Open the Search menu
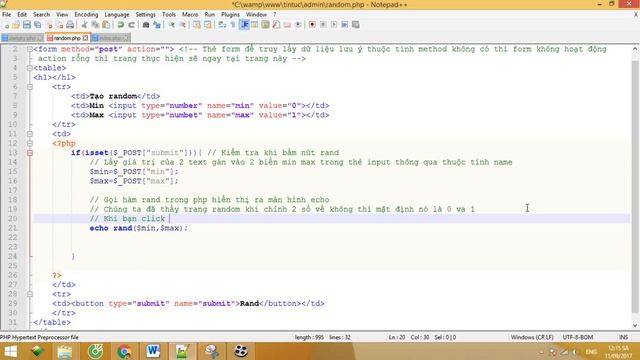The width and height of the screenshot is (640, 360). 41,14
